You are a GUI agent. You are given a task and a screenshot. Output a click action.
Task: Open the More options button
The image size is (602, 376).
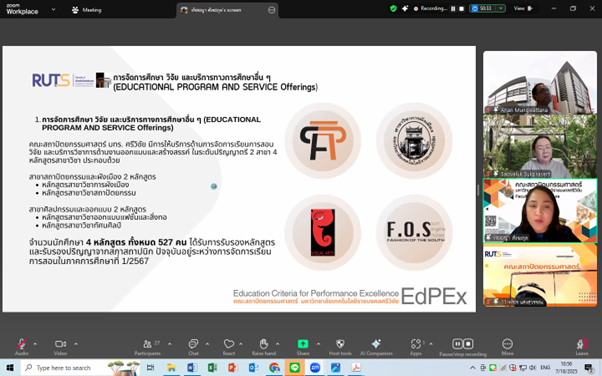tap(507, 346)
